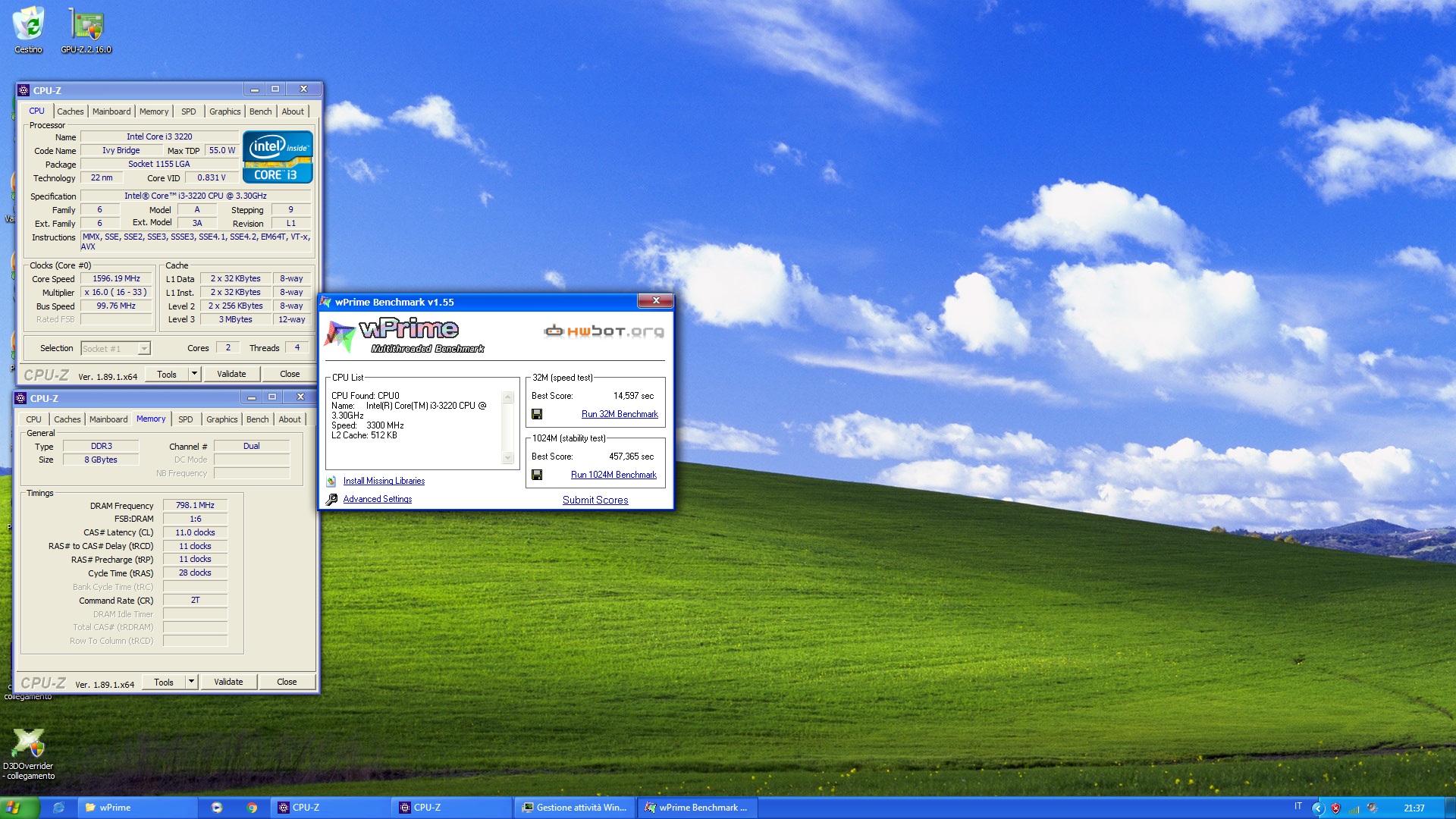This screenshot has height=819, width=1456.
Task: Click Validate in lower CPU-Z window
Action: pos(228,682)
